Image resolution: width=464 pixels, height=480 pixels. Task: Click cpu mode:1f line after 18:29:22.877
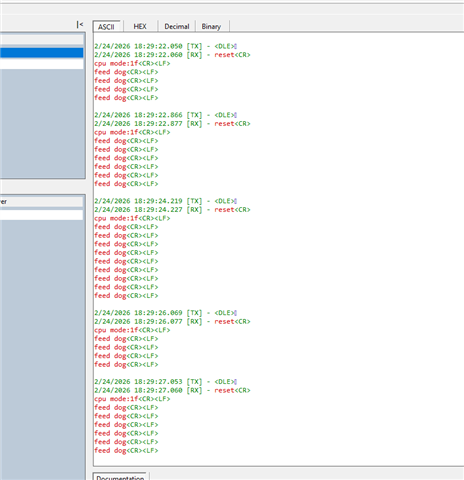pyautogui.click(x=132, y=132)
